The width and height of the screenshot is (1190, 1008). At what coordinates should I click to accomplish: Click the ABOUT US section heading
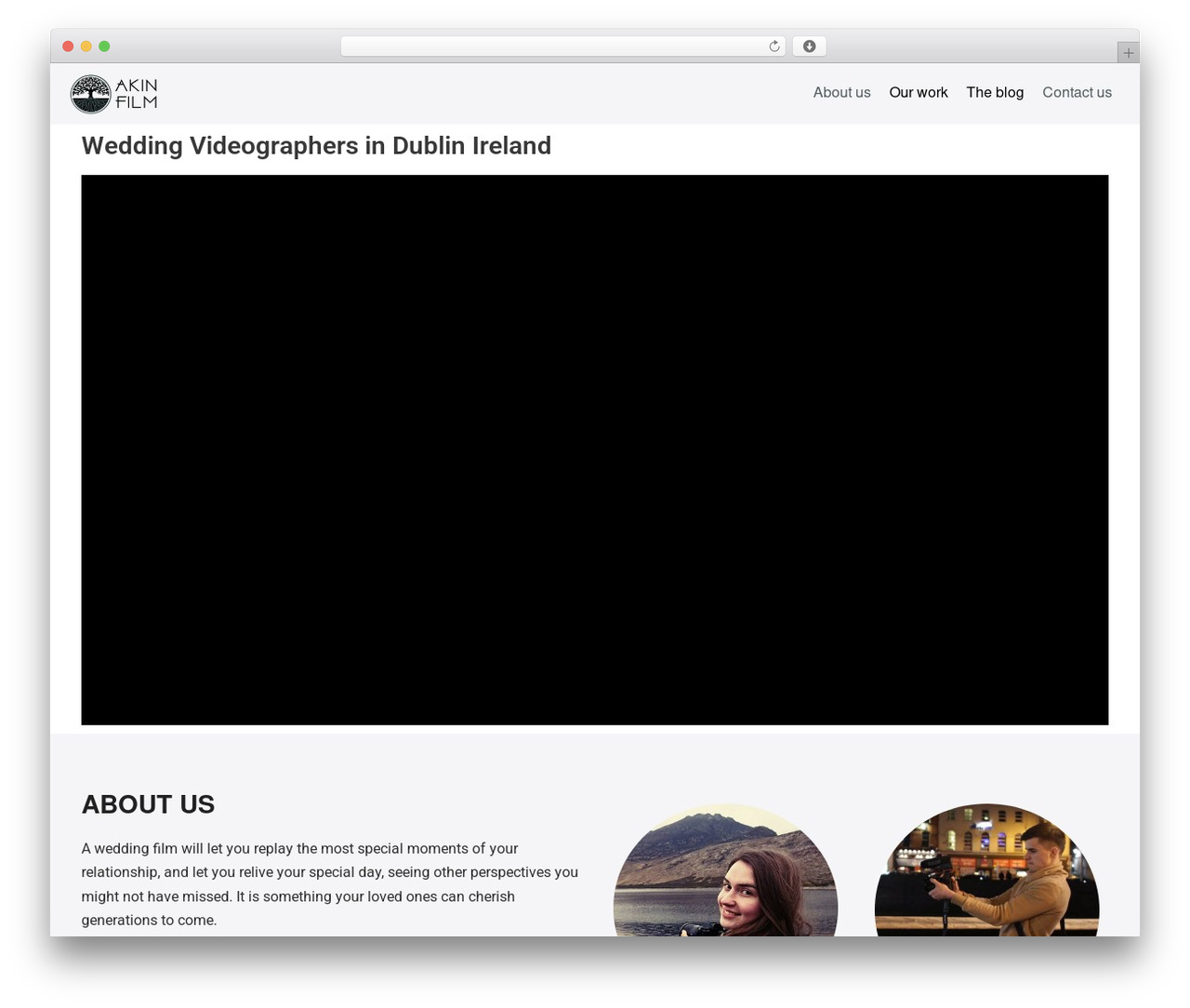pyautogui.click(x=148, y=804)
